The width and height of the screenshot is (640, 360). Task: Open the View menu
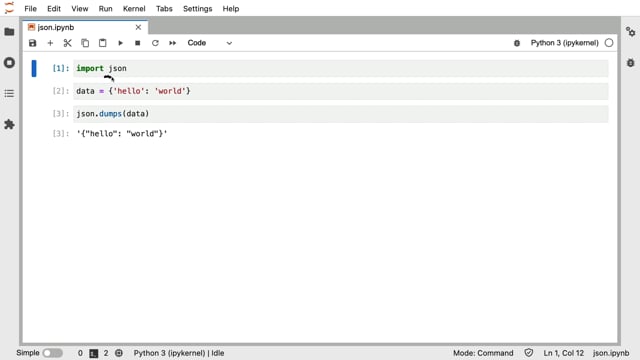click(x=80, y=9)
